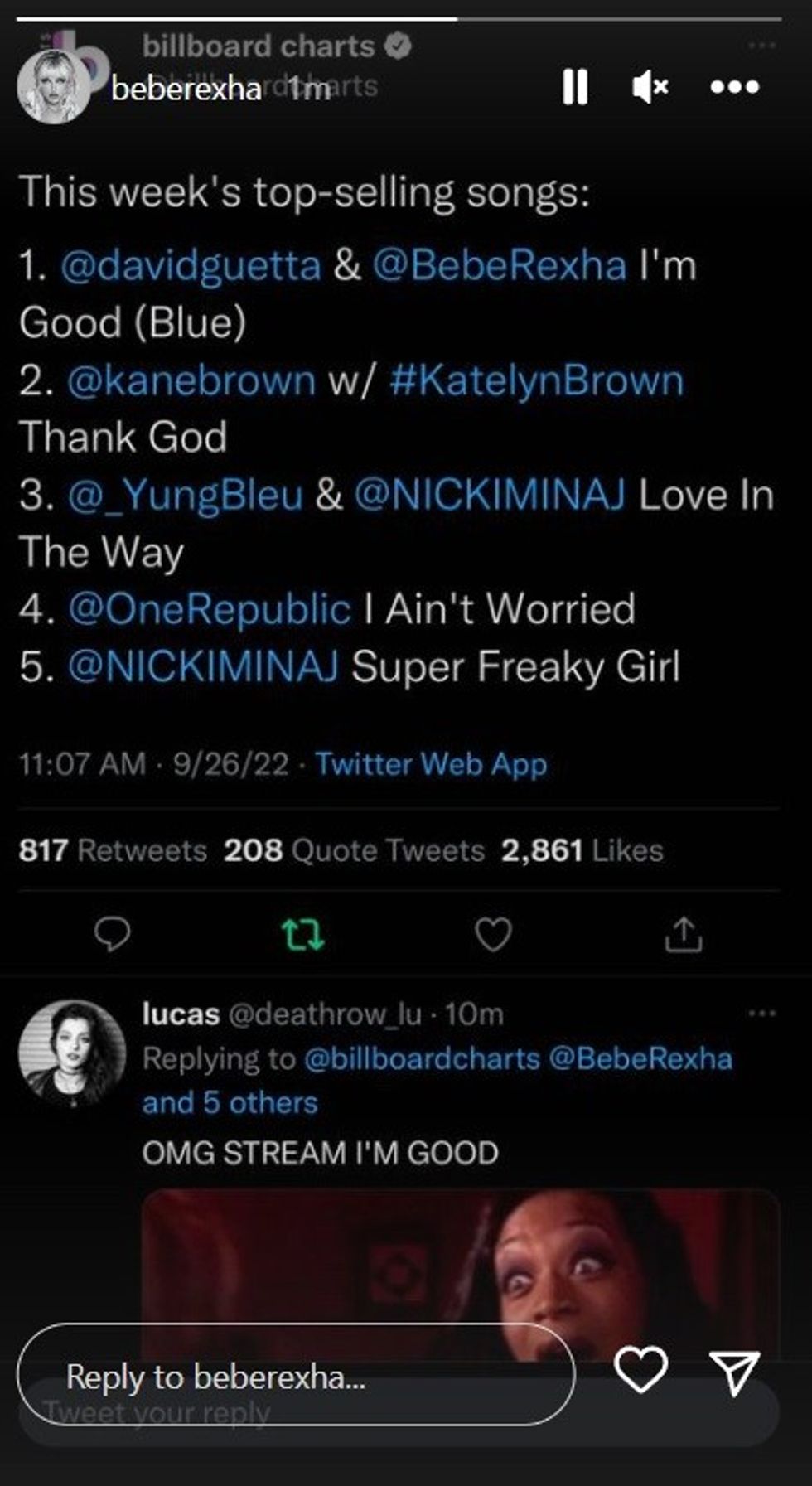This screenshot has height=1486, width=812.
Task: Open lucas's reply avatar
Action: click(71, 1053)
